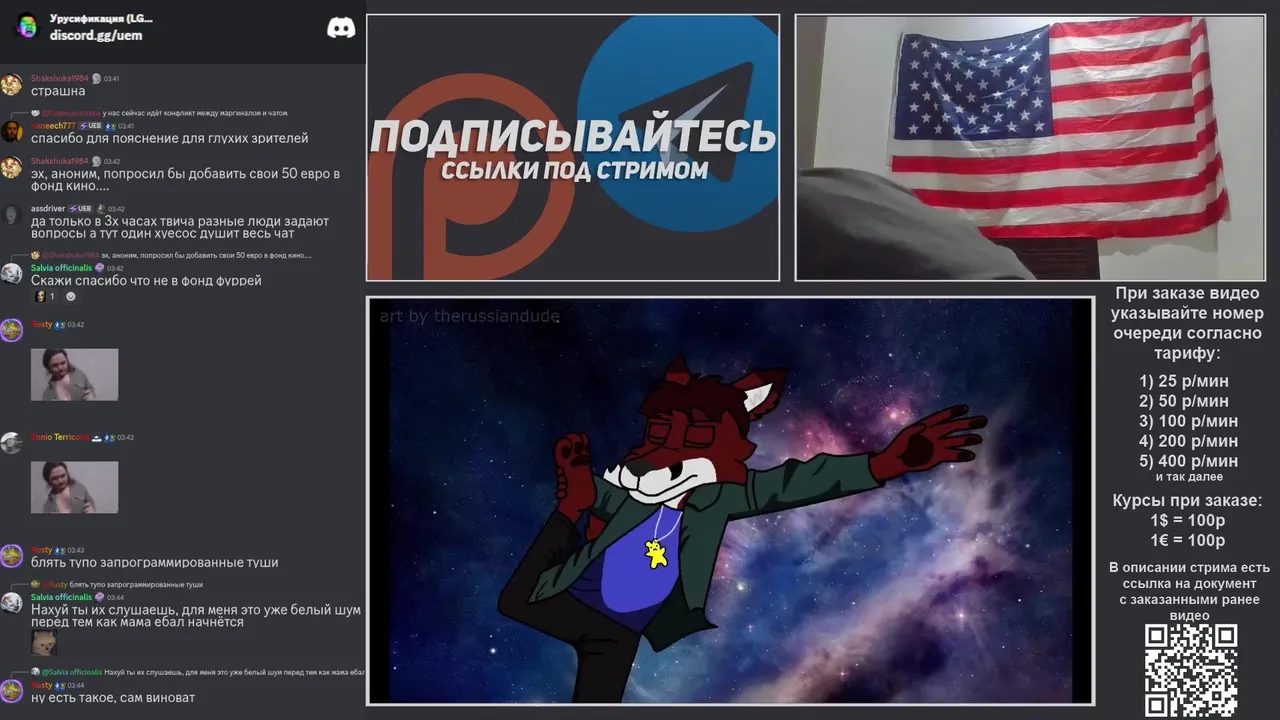1280x720 pixels.
Task: Click the Discord logo in the chat header
Action: 341,28
